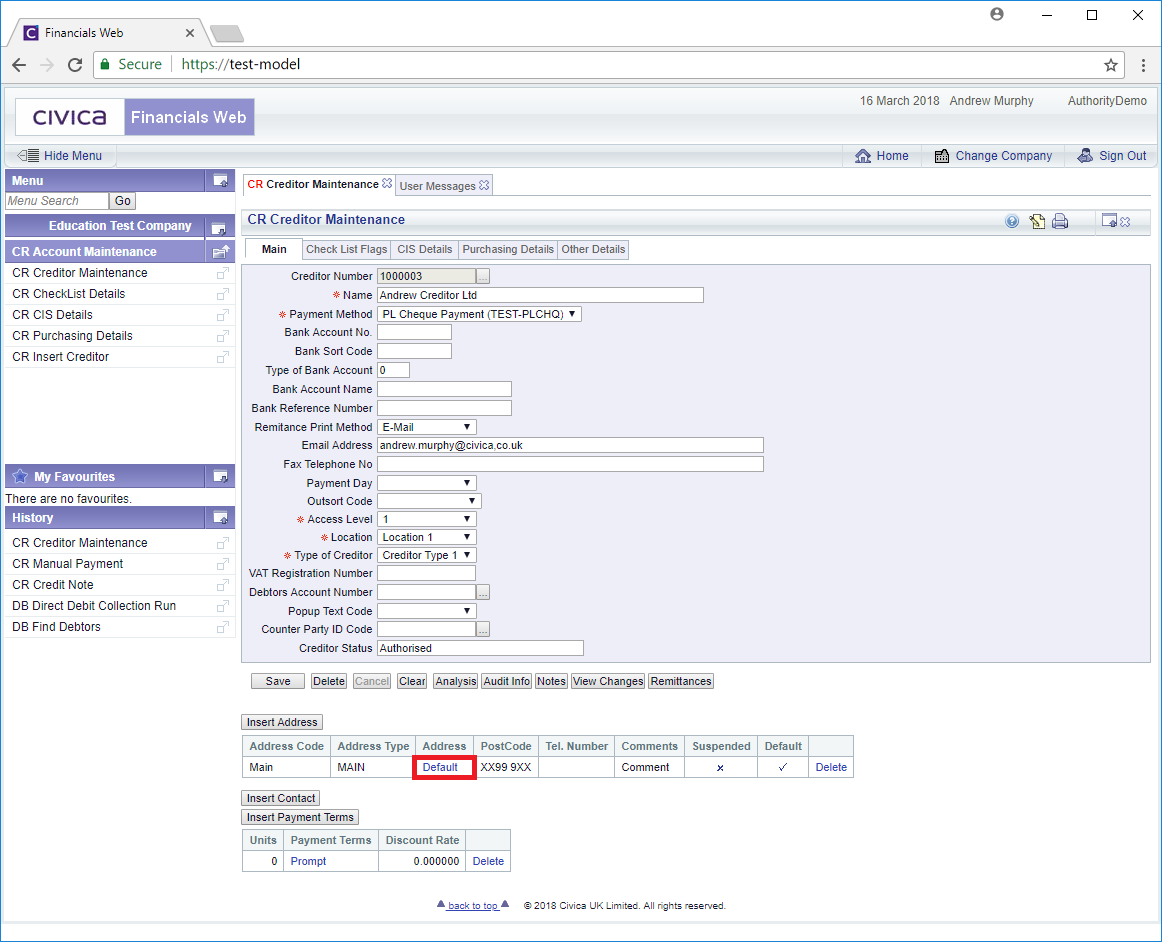Switch to the CIS Details tab
The width and height of the screenshot is (1162, 942).
(425, 250)
